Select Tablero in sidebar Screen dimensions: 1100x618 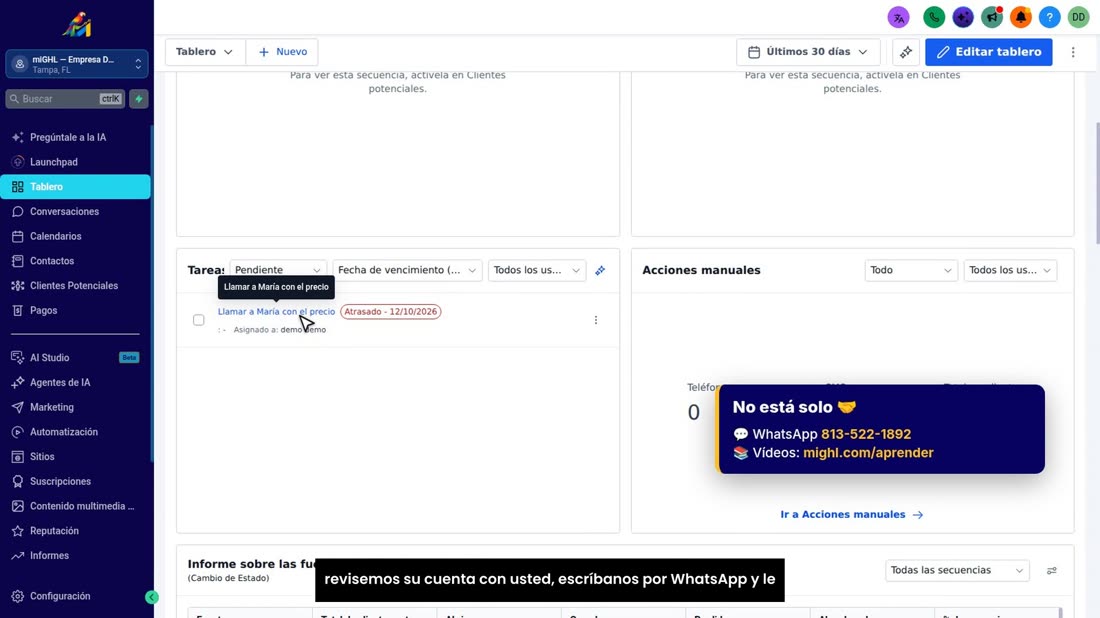pos(75,187)
